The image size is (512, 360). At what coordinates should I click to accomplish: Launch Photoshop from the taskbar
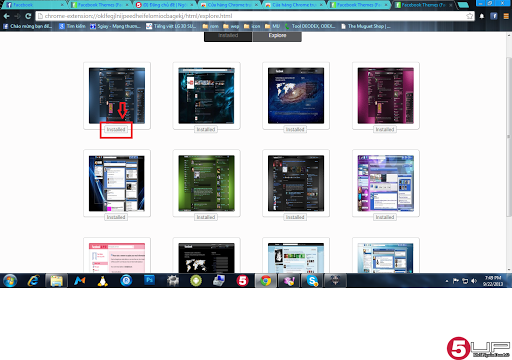(149, 280)
